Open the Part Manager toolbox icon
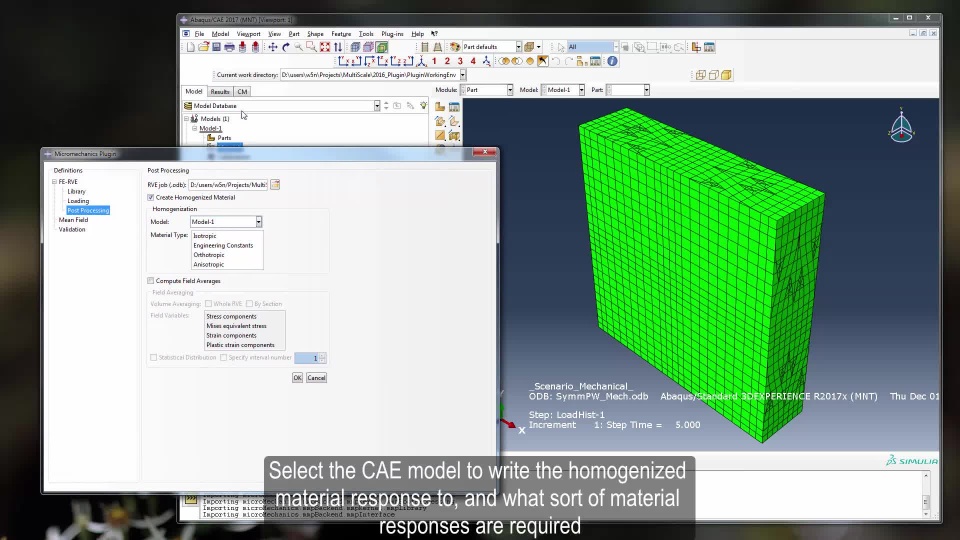This screenshot has height=540, width=960. (454, 107)
